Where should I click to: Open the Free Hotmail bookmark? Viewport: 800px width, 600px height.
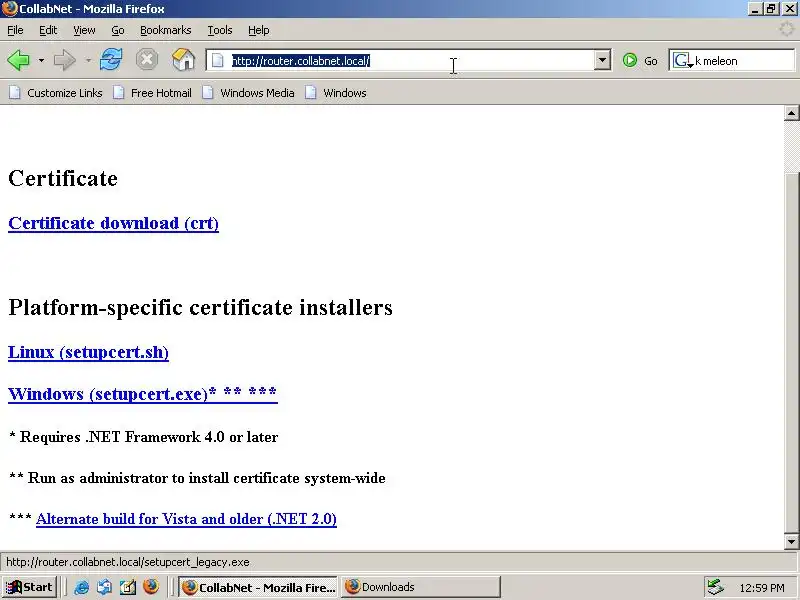(x=153, y=93)
